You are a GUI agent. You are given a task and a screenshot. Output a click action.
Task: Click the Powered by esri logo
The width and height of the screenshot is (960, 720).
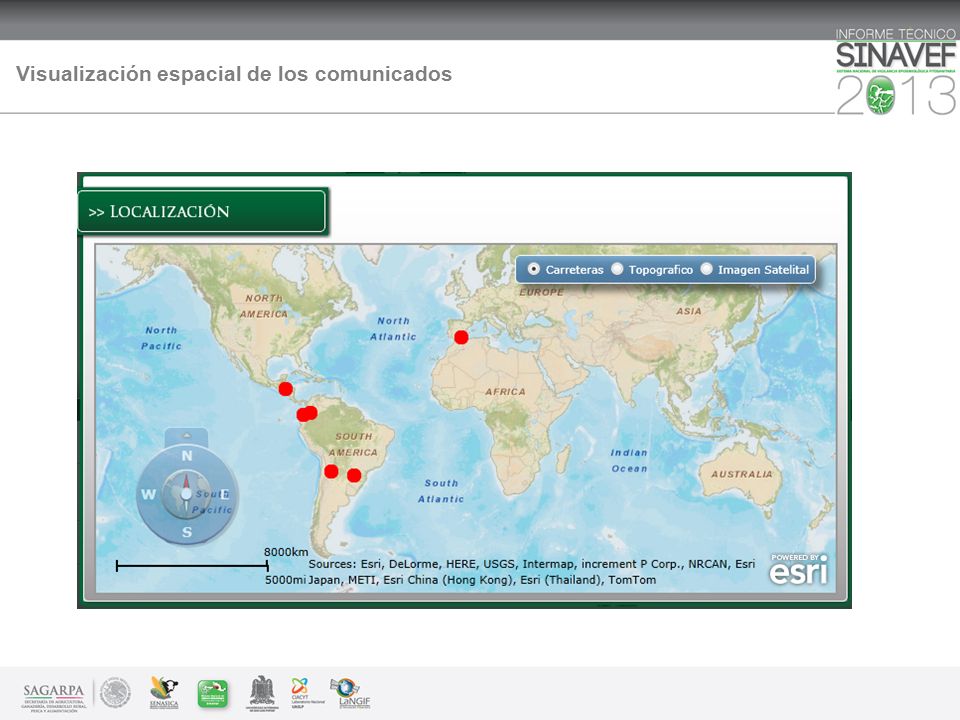pos(799,569)
